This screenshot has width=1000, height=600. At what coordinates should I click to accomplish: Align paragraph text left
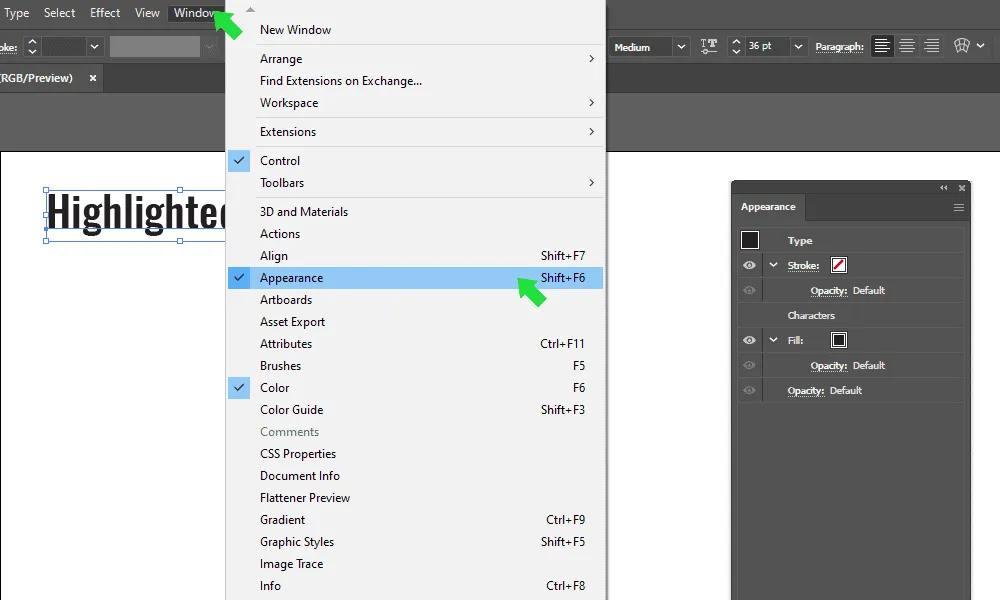point(882,47)
